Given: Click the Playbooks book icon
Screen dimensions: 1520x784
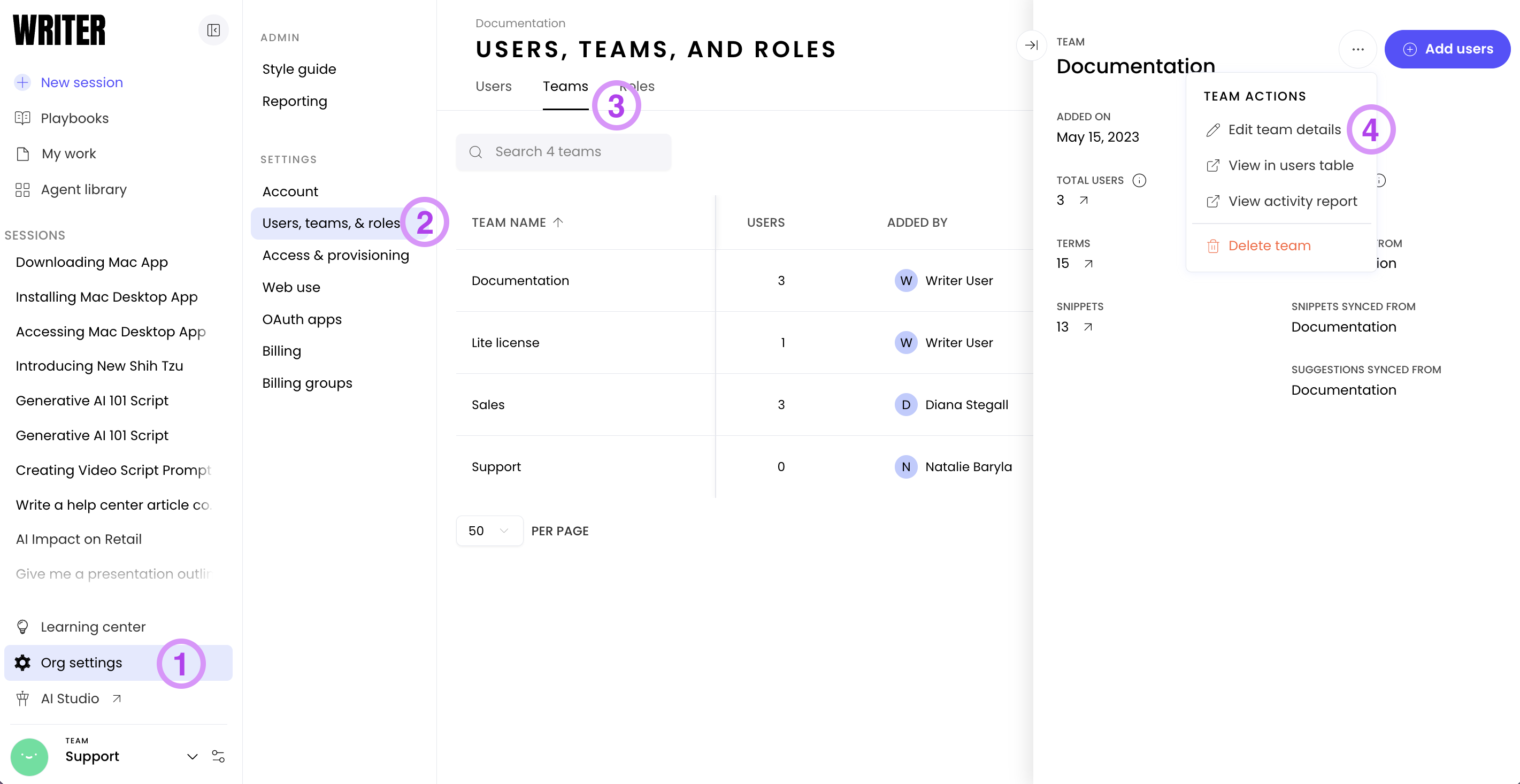Looking at the screenshot, I should (x=22, y=118).
